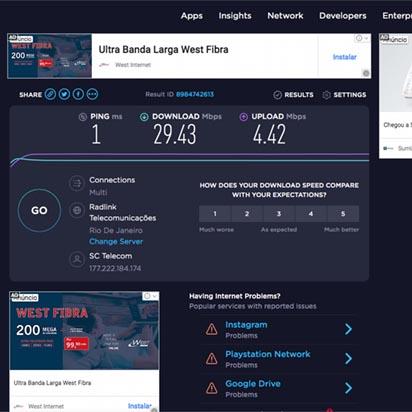
Task: Open the Network menu
Action: pyautogui.click(x=285, y=16)
